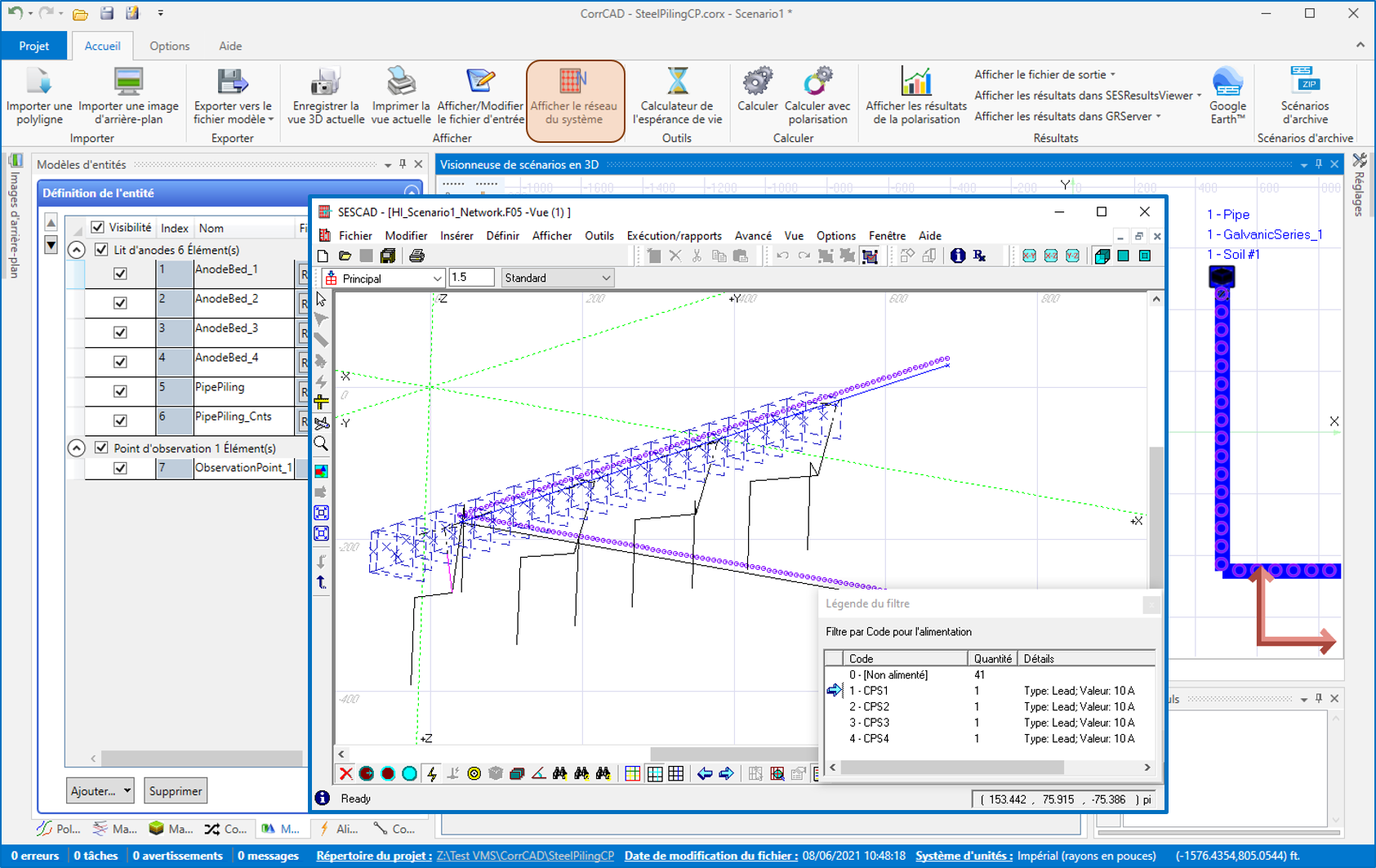
Task: Toggle ObservationPoint_1 visibility checkbox
Action: click(x=120, y=468)
